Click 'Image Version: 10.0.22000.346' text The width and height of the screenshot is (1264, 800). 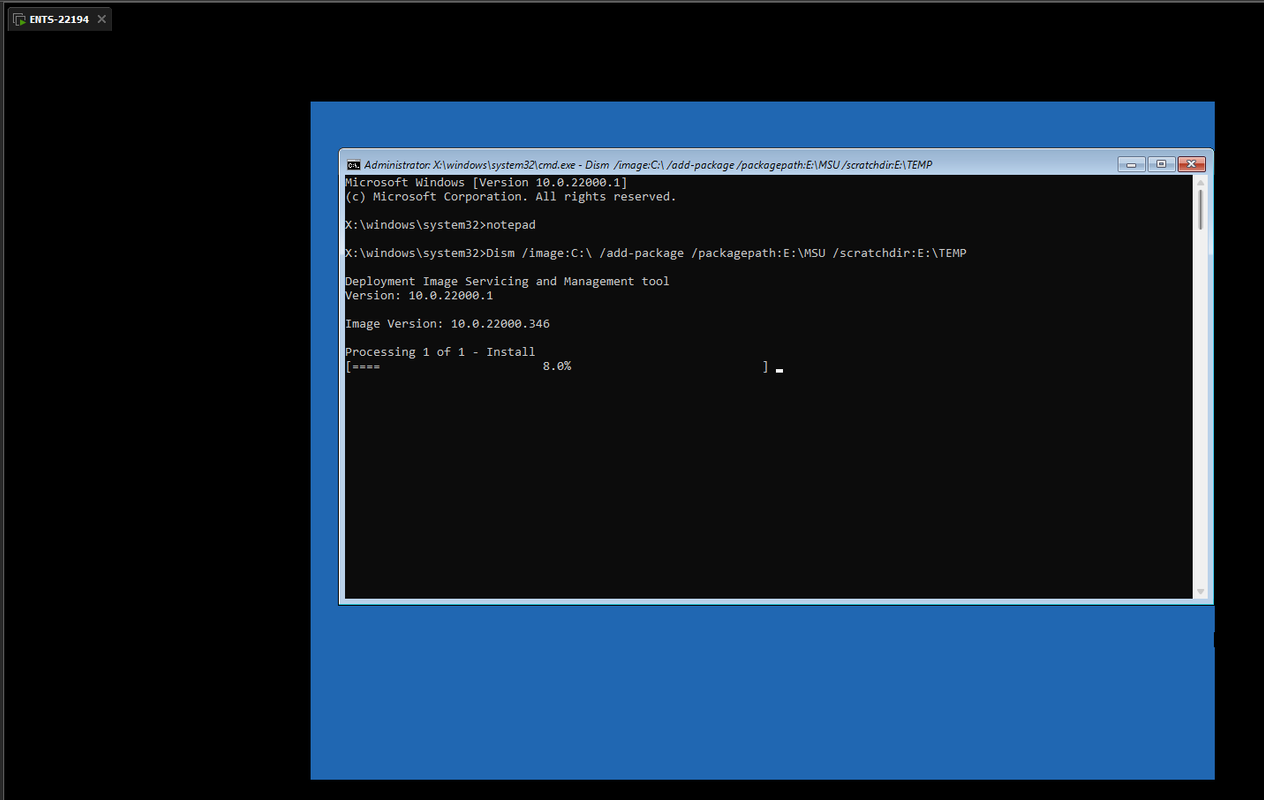[447, 324]
